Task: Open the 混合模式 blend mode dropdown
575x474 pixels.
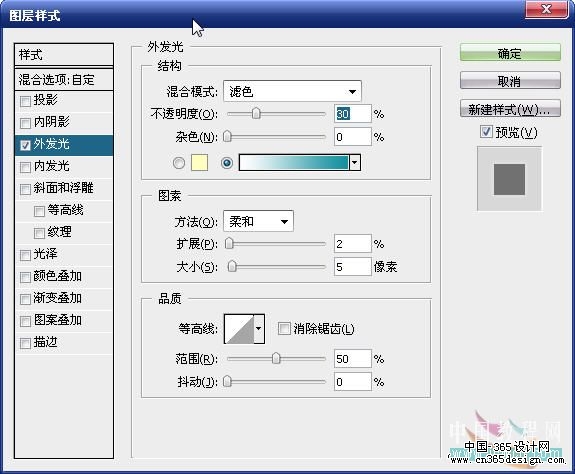Action: coord(292,91)
